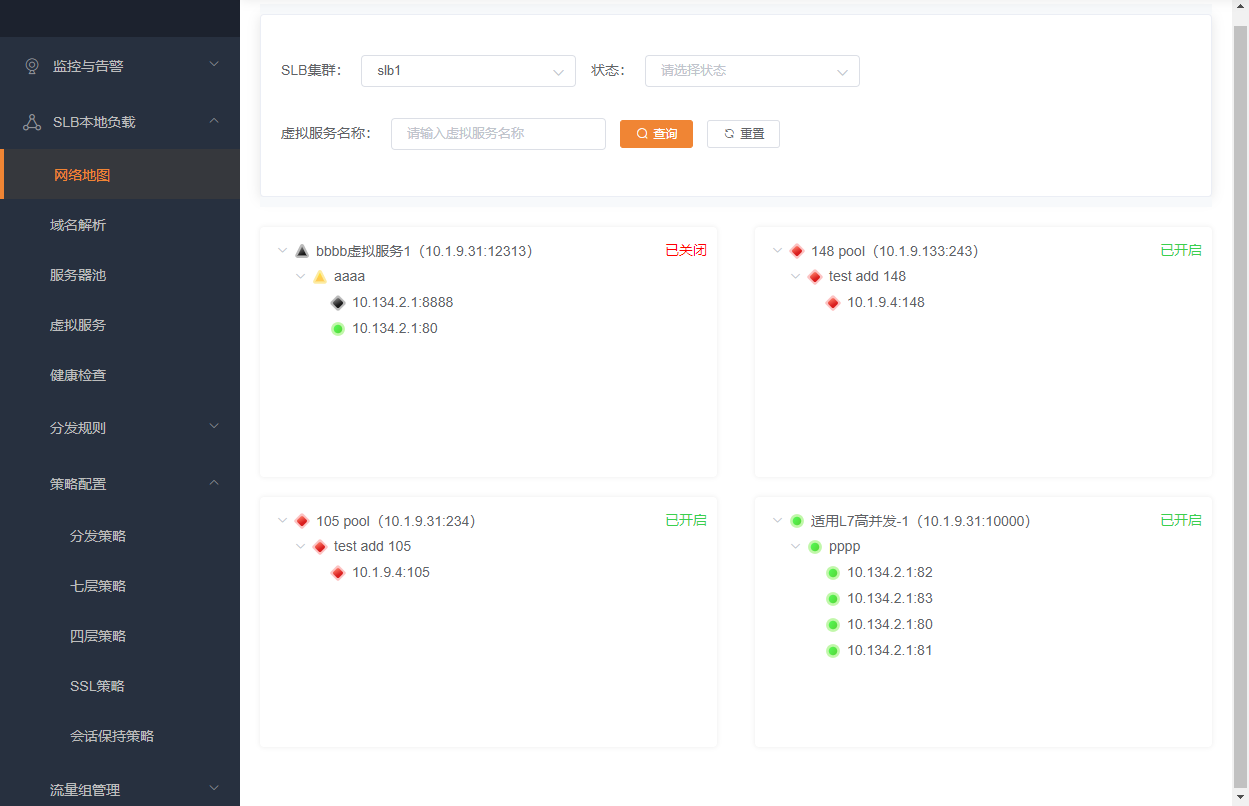Click the monitoring and alarm location icon
Image resolution: width=1249 pixels, height=806 pixels.
click(x=32, y=66)
